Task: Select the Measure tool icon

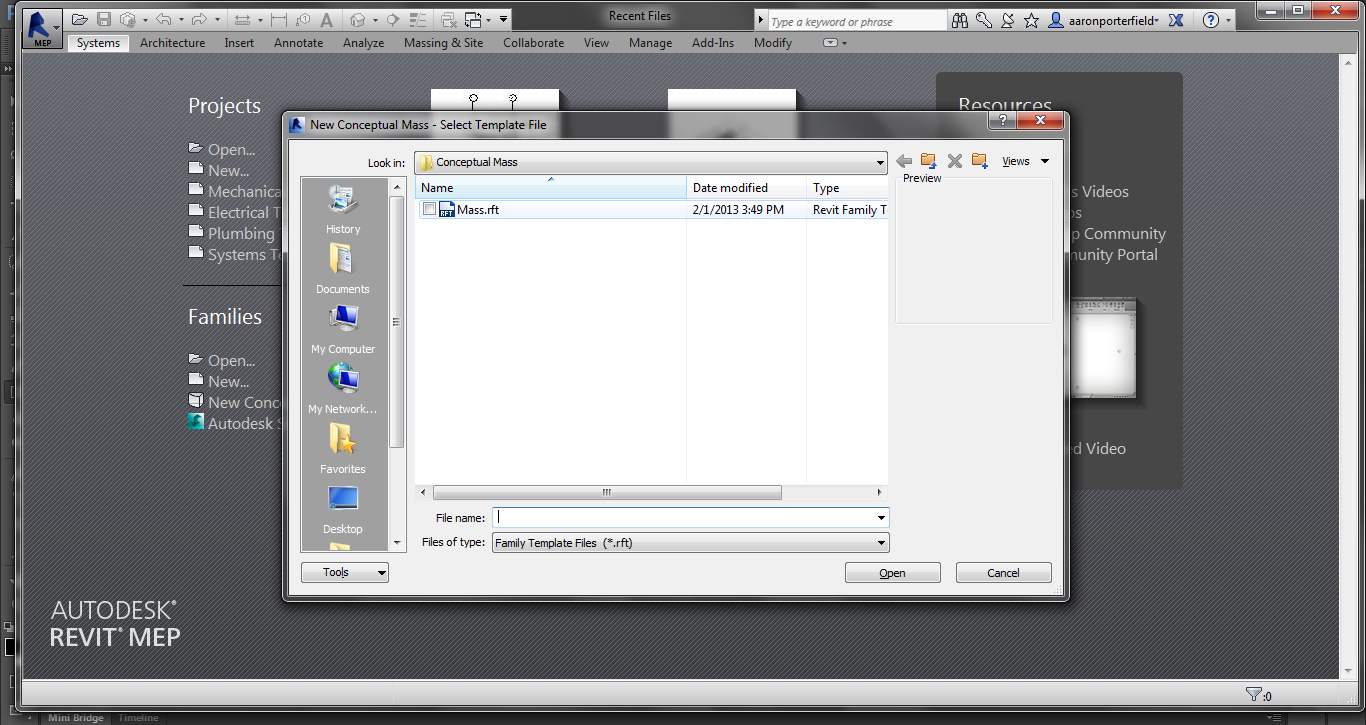Action: point(241,20)
